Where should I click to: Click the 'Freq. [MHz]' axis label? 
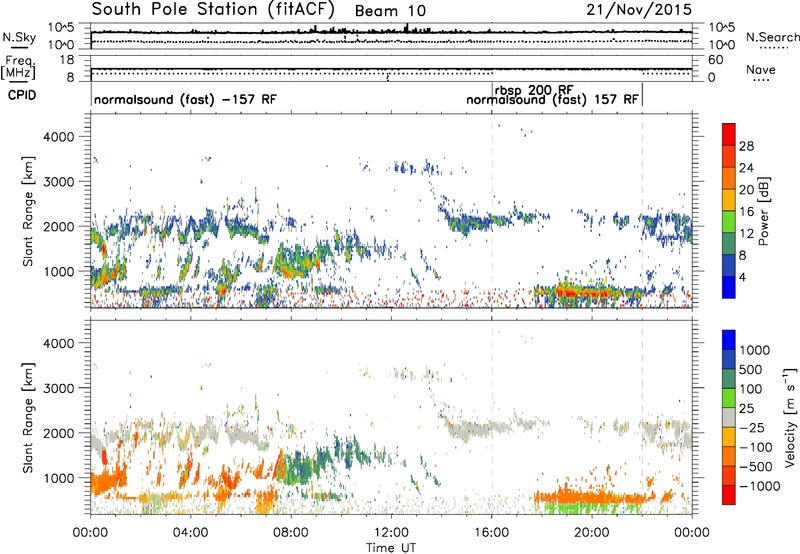pyautogui.click(x=18, y=67)
